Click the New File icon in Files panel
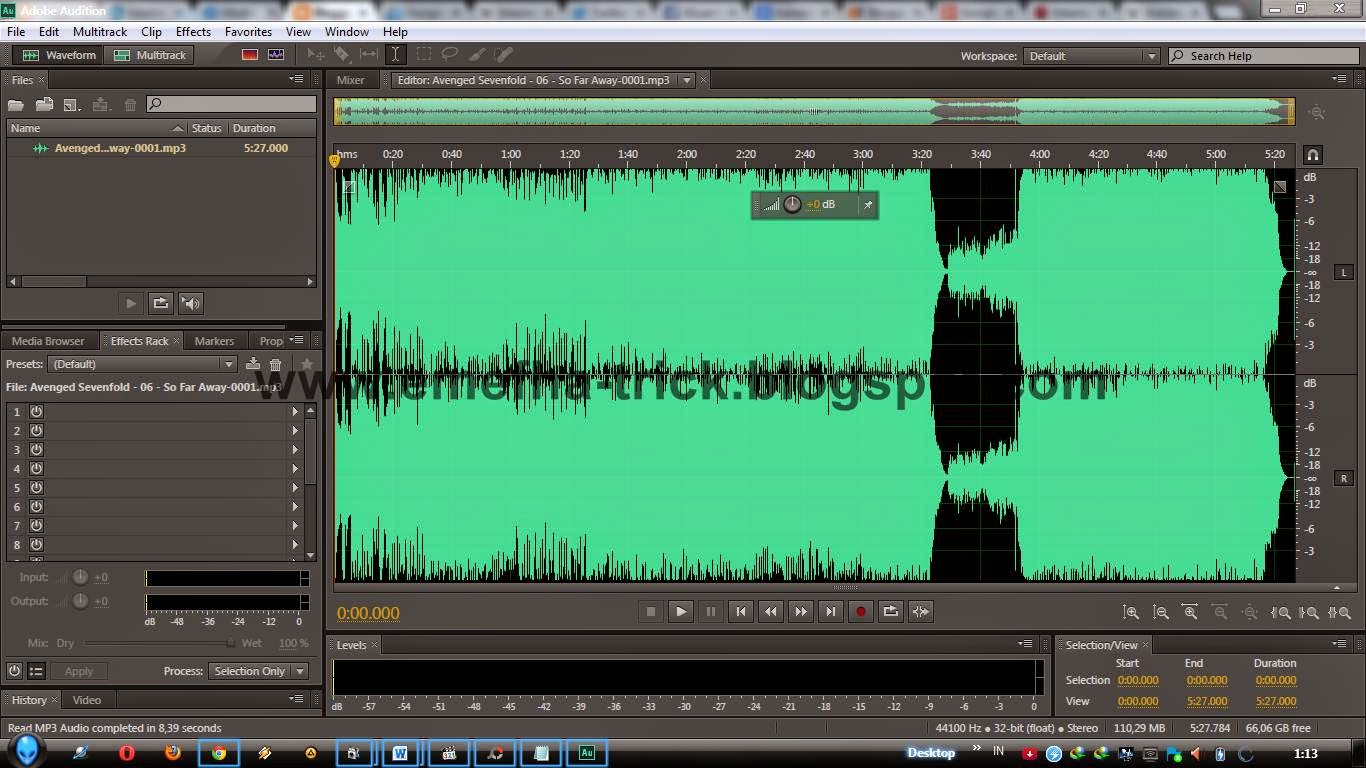This screenshot has height=768, width=1366. (x=72, y=104)
